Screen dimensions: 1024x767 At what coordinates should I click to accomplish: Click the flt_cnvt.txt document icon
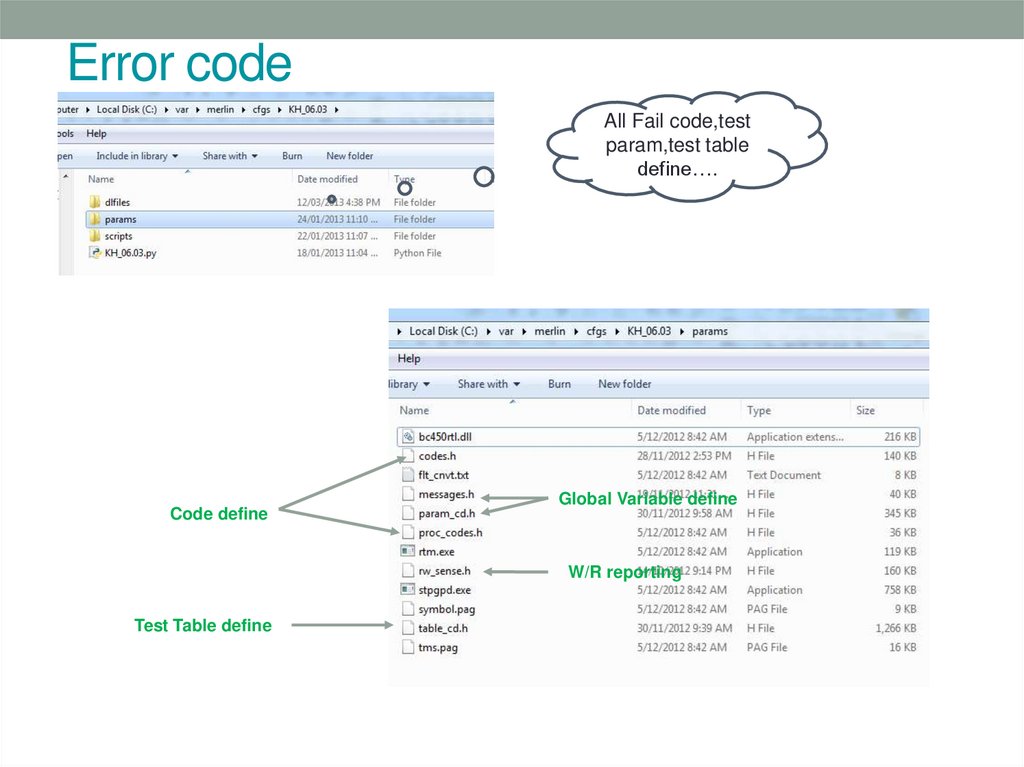pos(408,474)
